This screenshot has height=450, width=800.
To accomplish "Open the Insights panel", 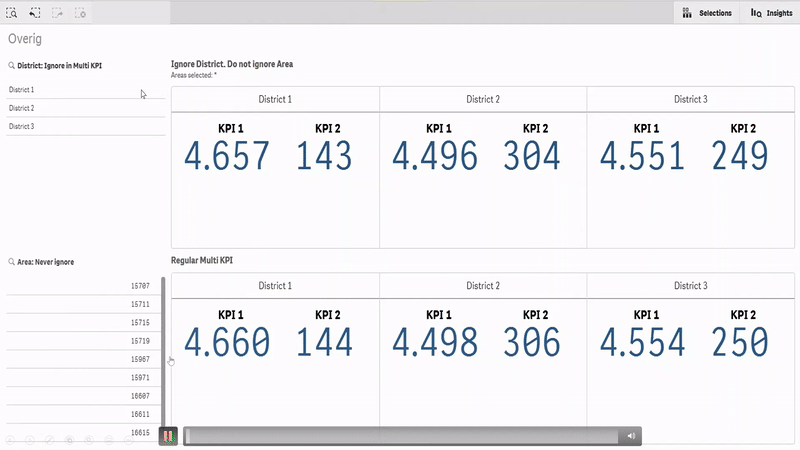I will 771,13.
